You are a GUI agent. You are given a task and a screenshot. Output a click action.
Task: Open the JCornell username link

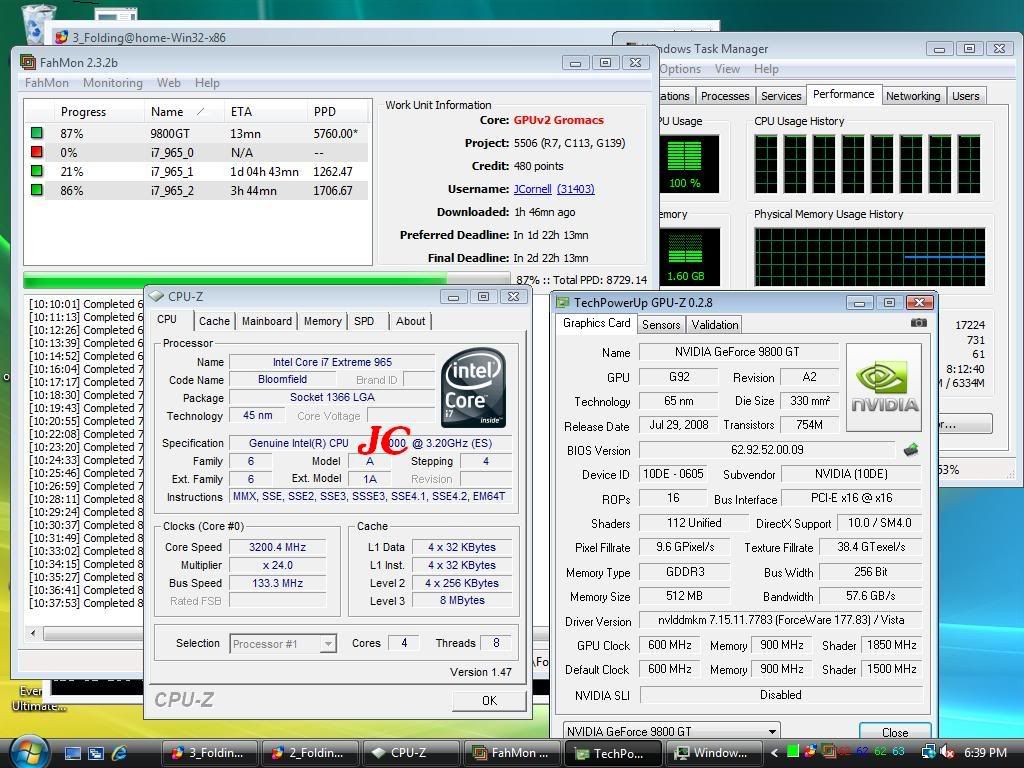532,189
